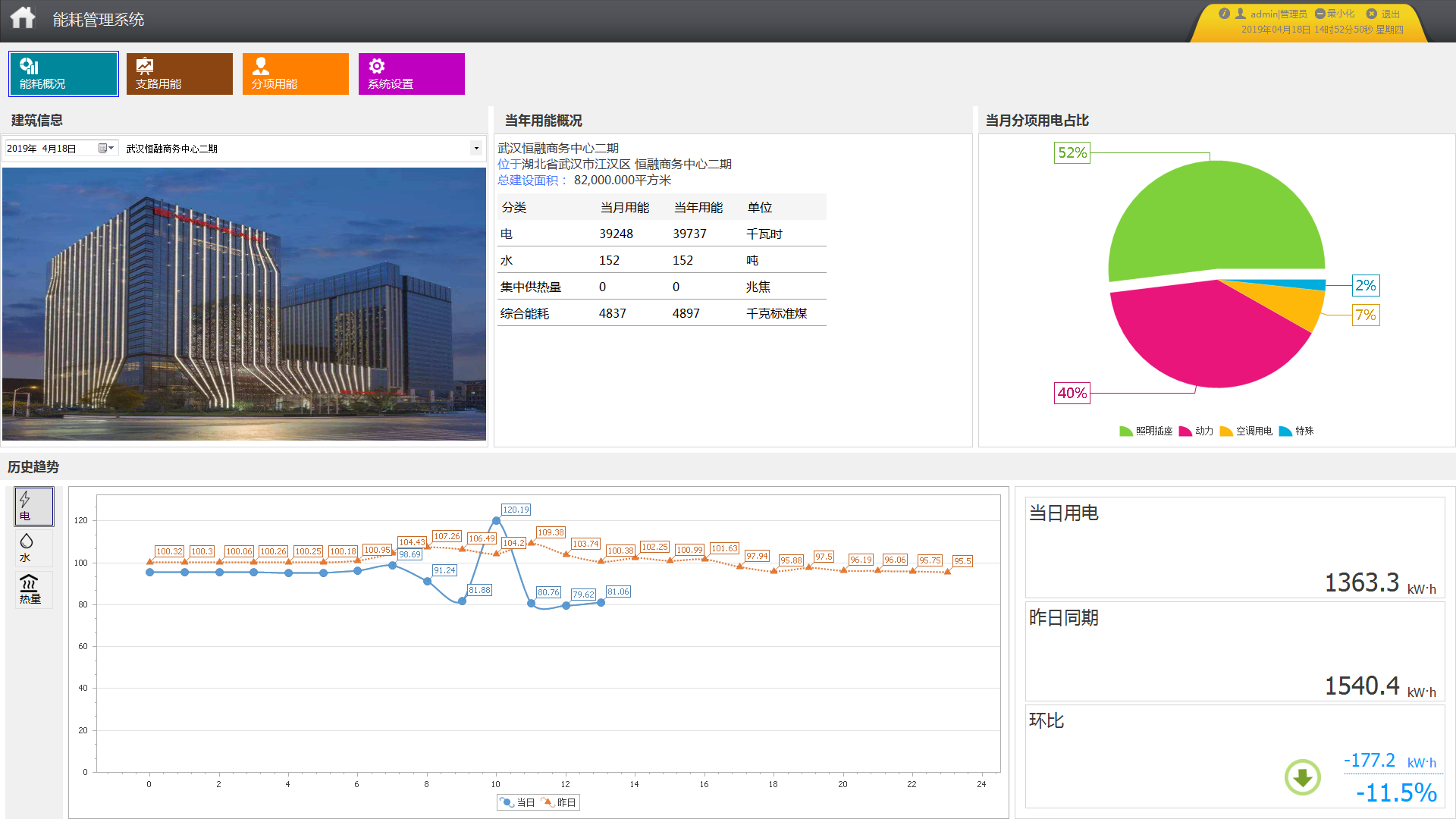This screenshot has height=819, width=1456.
Task: Open the date picker calendar dropdown
Action: tap(105, 149)
